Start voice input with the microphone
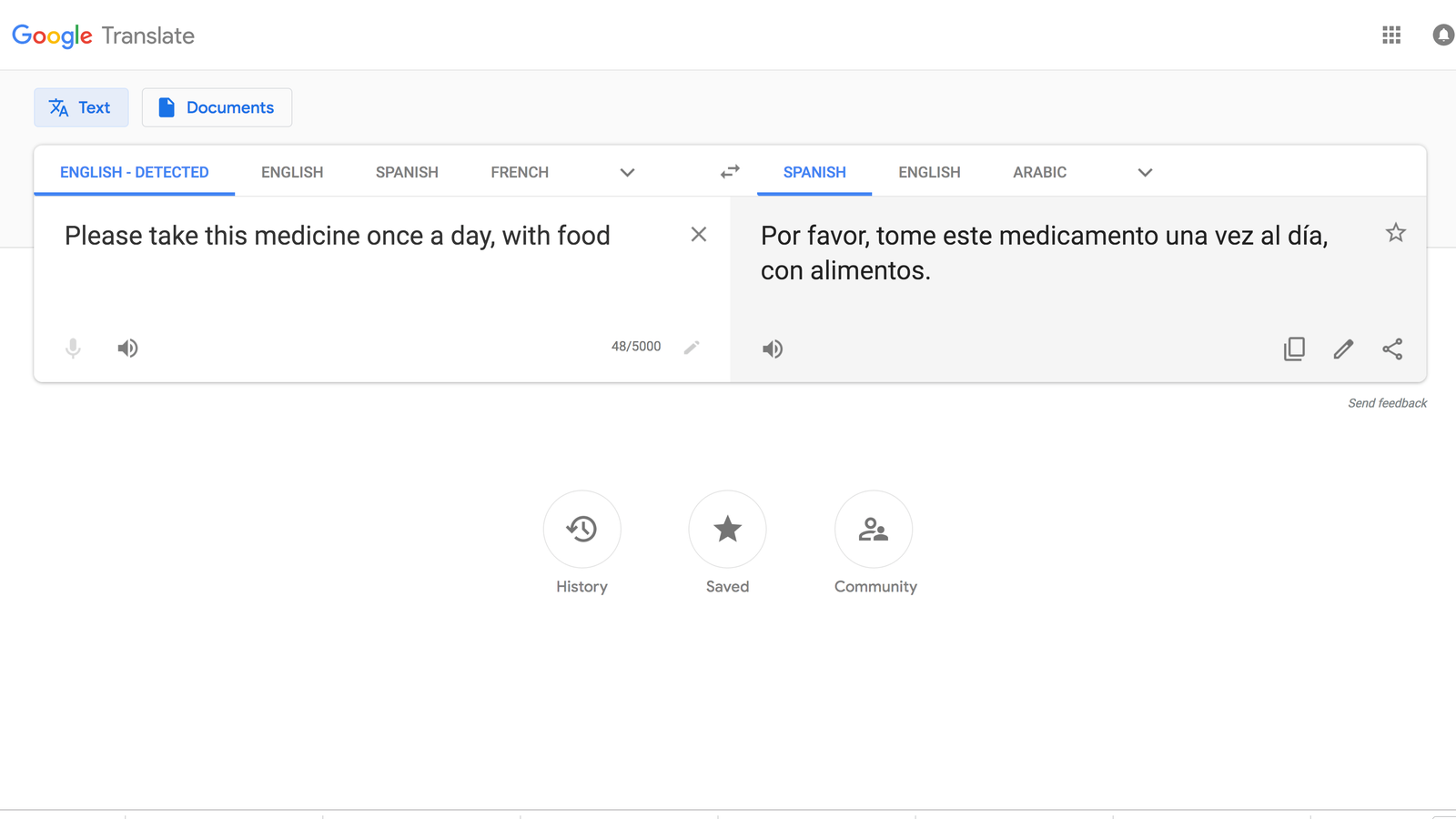 73,349
